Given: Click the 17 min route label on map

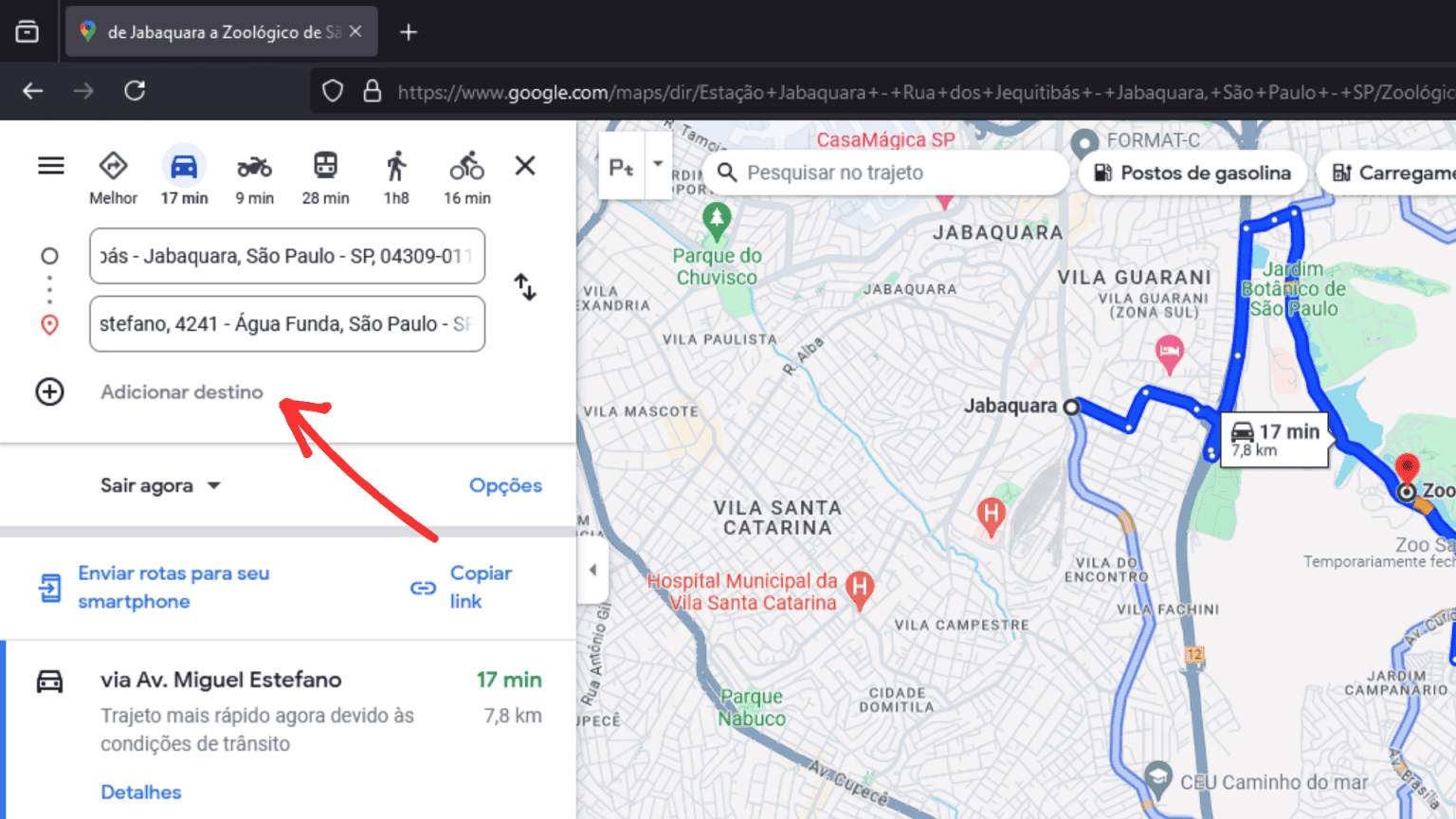Looking at the screenshot, I should 1274,440.
